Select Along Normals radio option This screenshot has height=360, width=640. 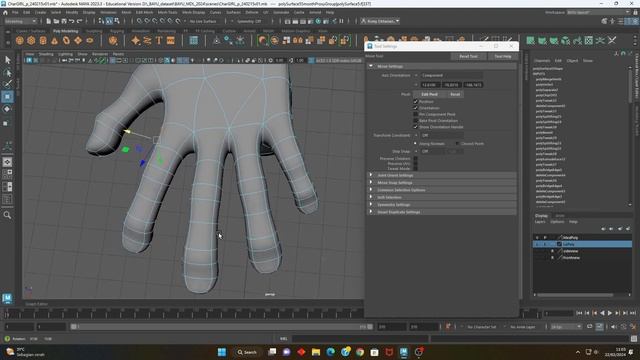[416, 144]
